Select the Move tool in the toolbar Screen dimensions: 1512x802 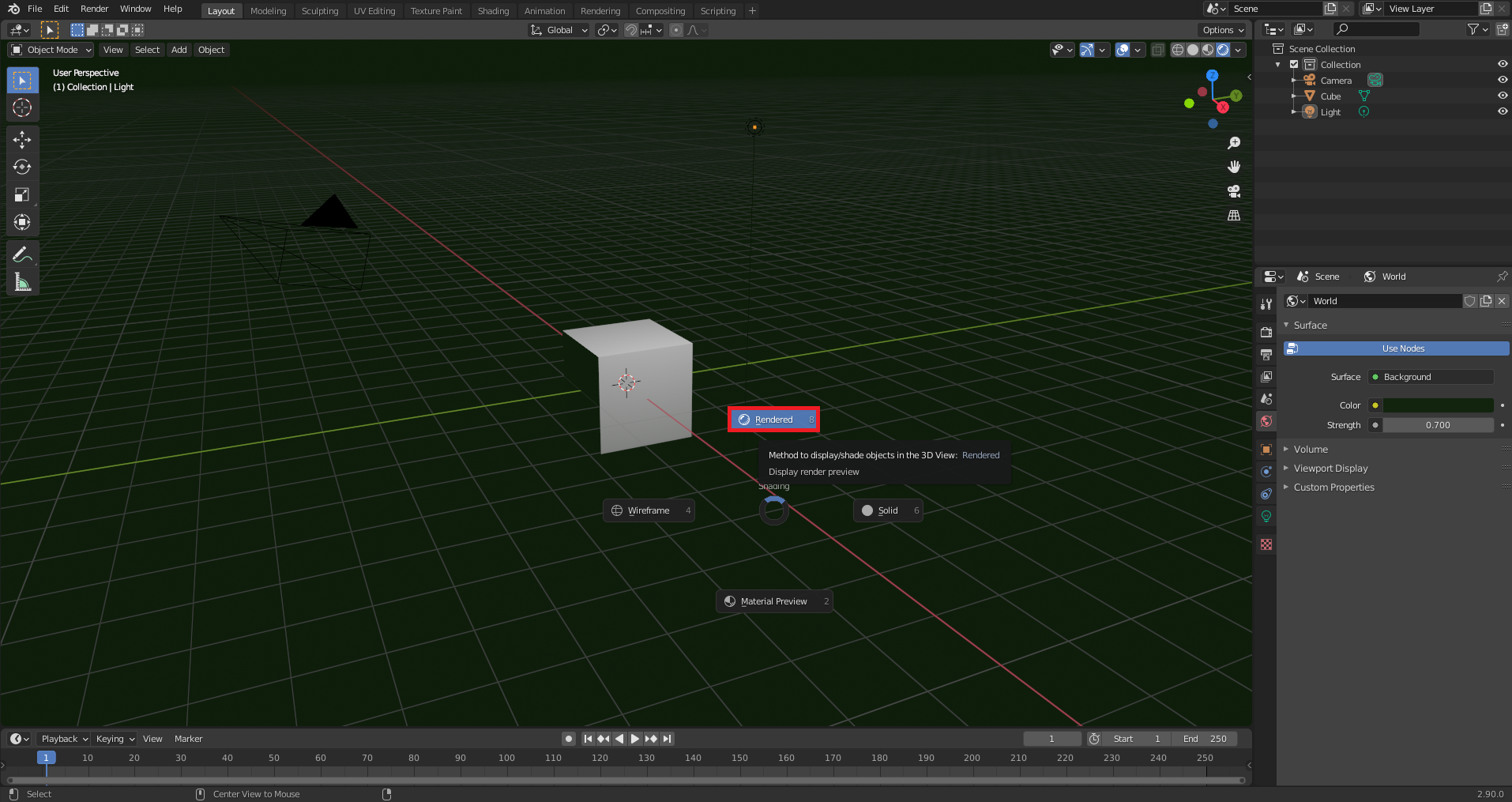pos(22,140)
